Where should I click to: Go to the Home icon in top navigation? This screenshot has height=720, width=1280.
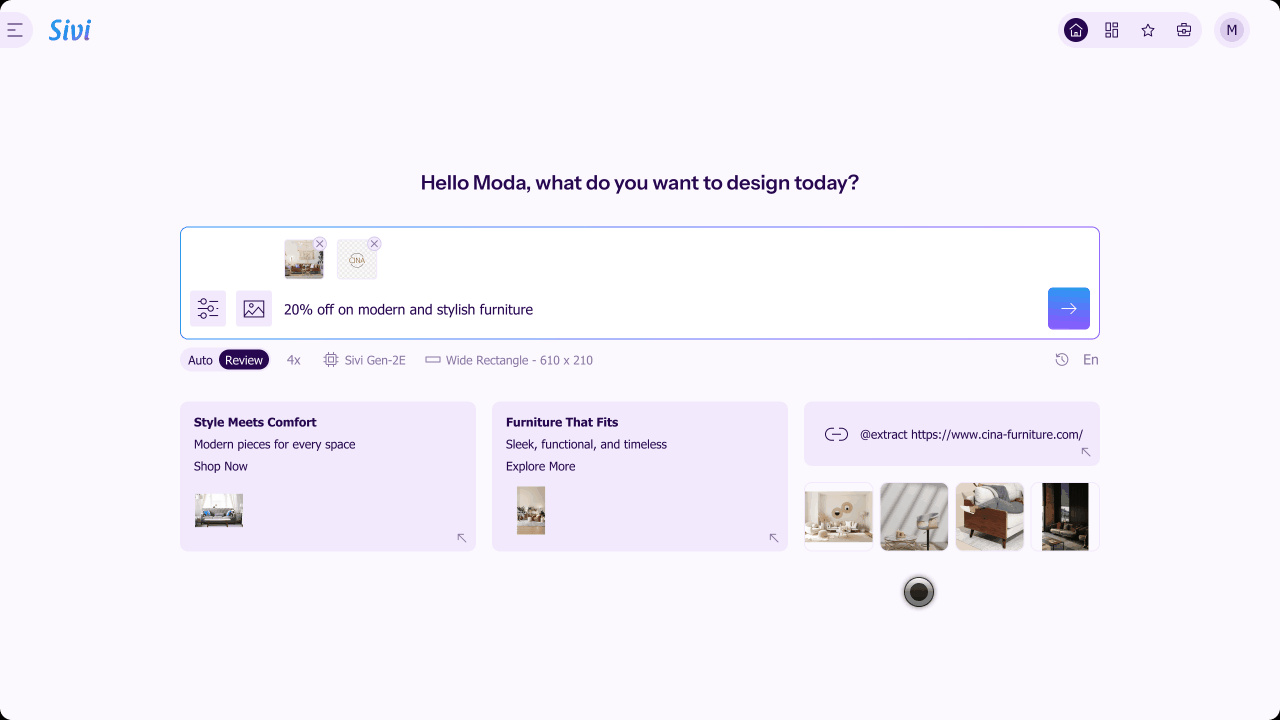[1076, 30]
